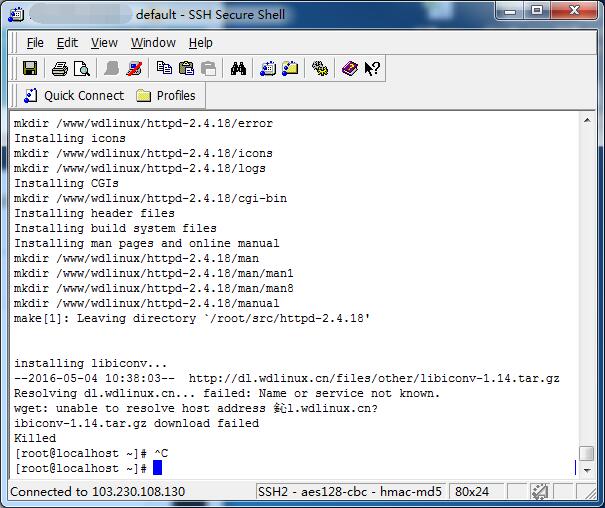Expand the View menu
605x508 pixels.
click(x=104, y=43)
